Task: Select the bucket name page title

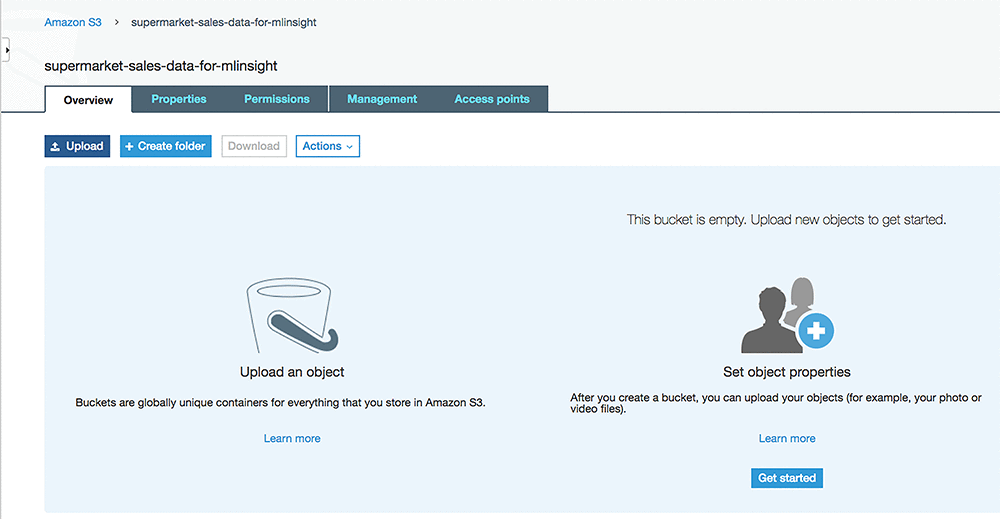Action: [161, 66]
